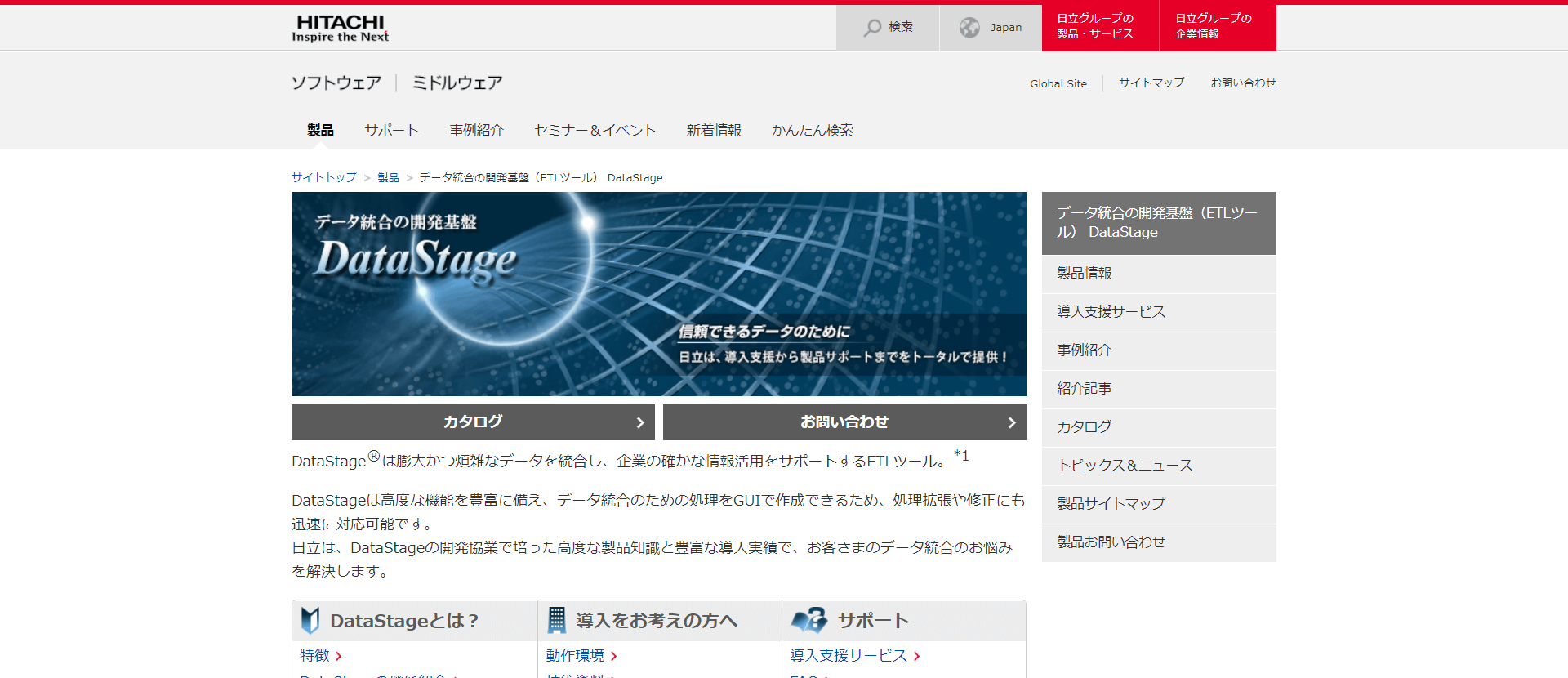The height and width of the screenshot is (678, 1568).
Task: Click the *1 footnote marker
Action: (961, 455)
